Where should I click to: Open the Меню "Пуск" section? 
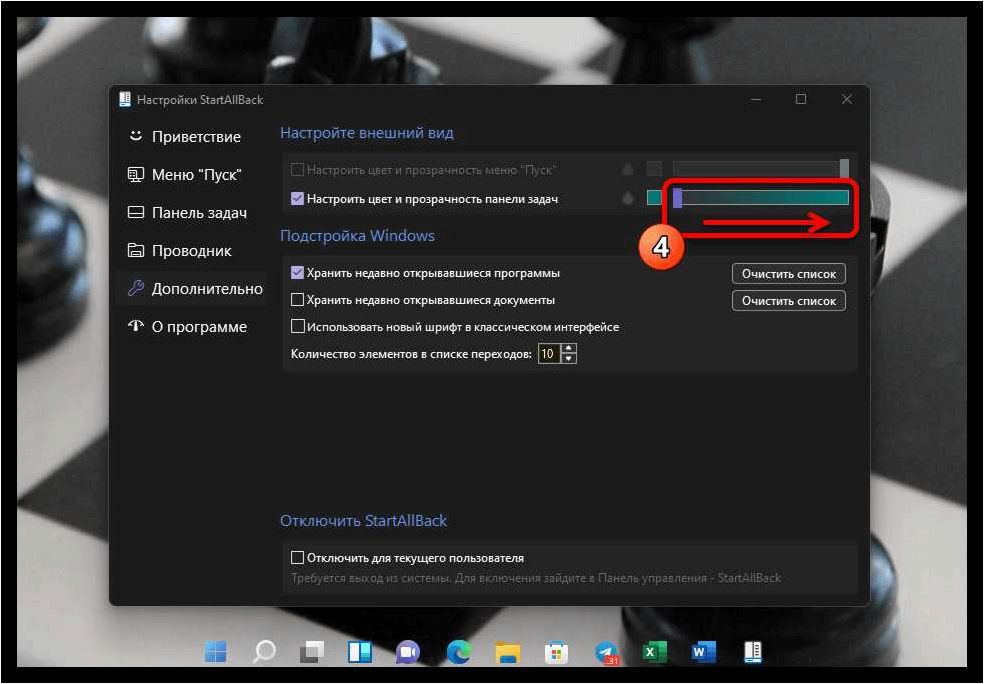click(x=184, y=175)
